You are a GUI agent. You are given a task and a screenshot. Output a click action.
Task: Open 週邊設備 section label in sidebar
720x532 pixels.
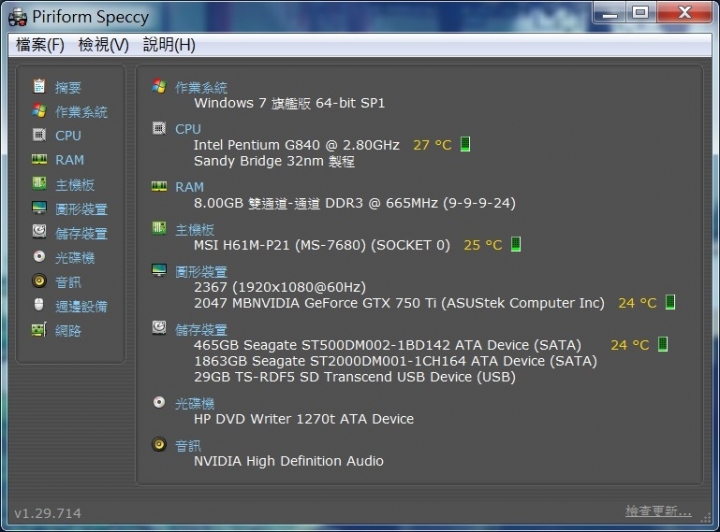(x=81, y=307)
